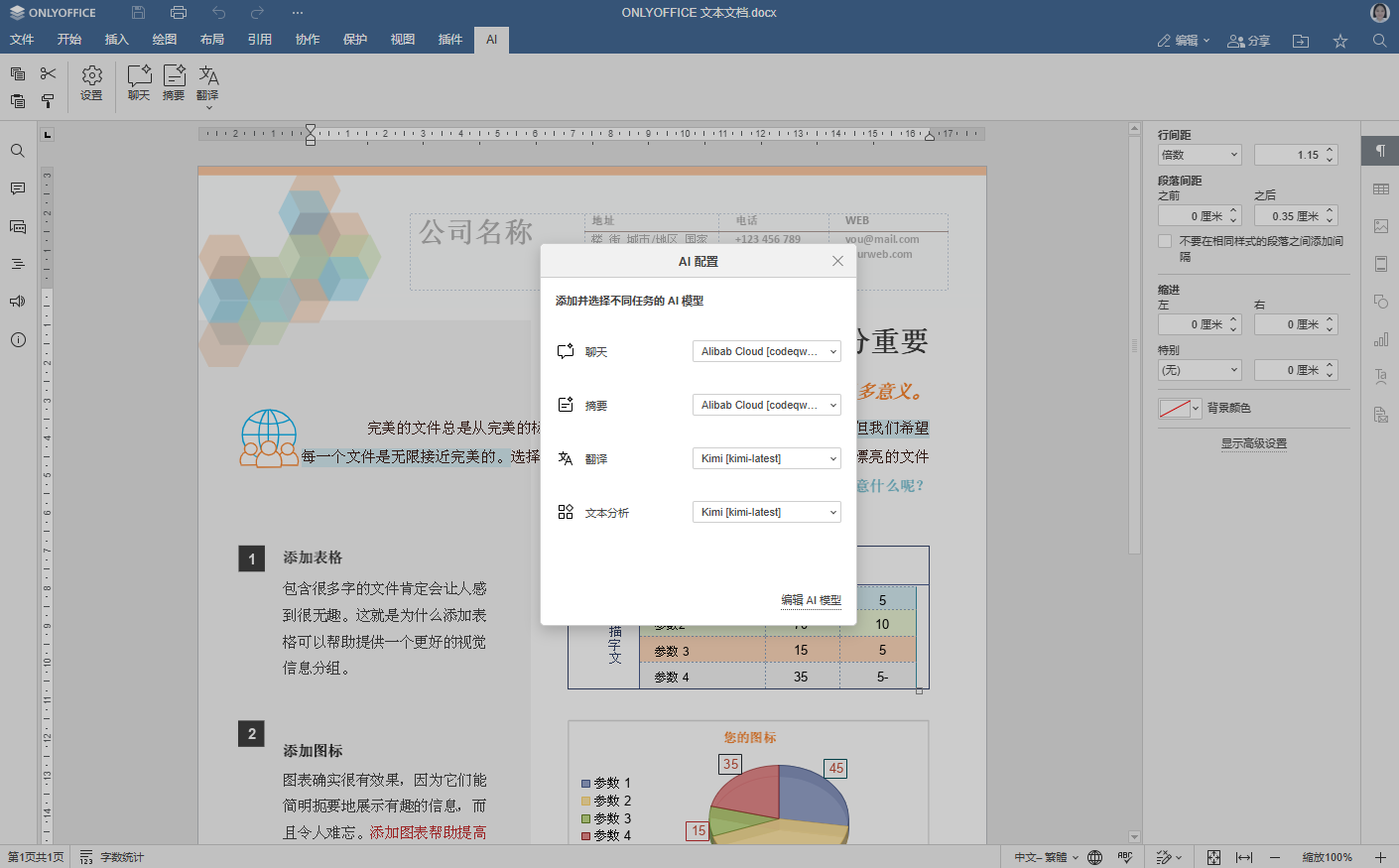This screenshot has width=1399, height=868.
Task: Open the 编辑 mode dropdown in header
Action: click(x=1184, y=41)
